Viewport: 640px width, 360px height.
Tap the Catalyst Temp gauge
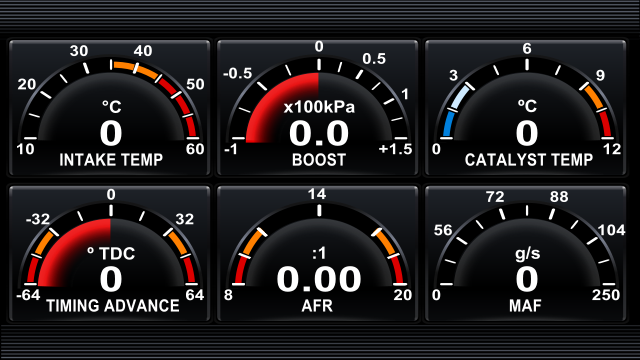[526, 108]
